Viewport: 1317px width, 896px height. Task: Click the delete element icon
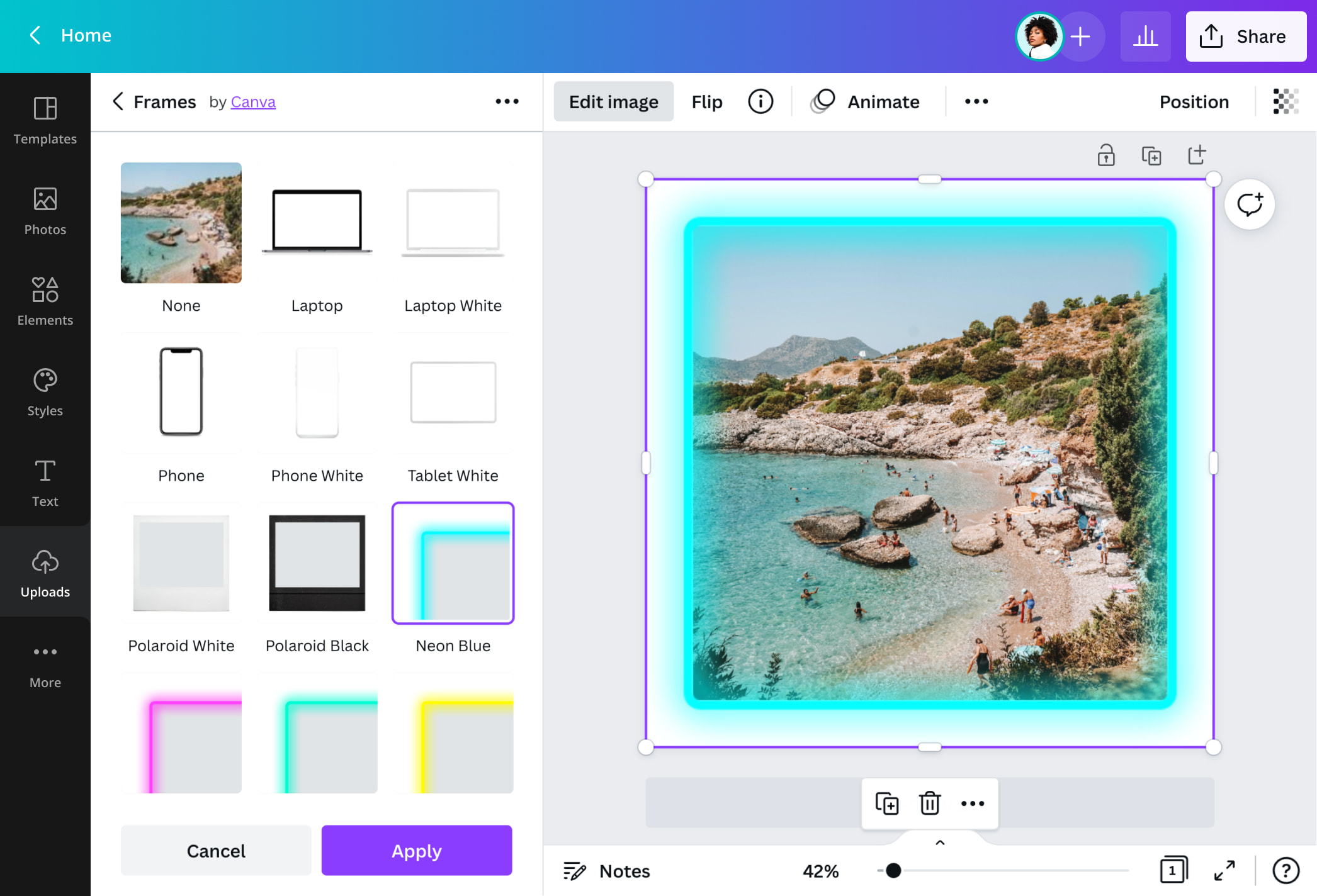pos(928,804)
